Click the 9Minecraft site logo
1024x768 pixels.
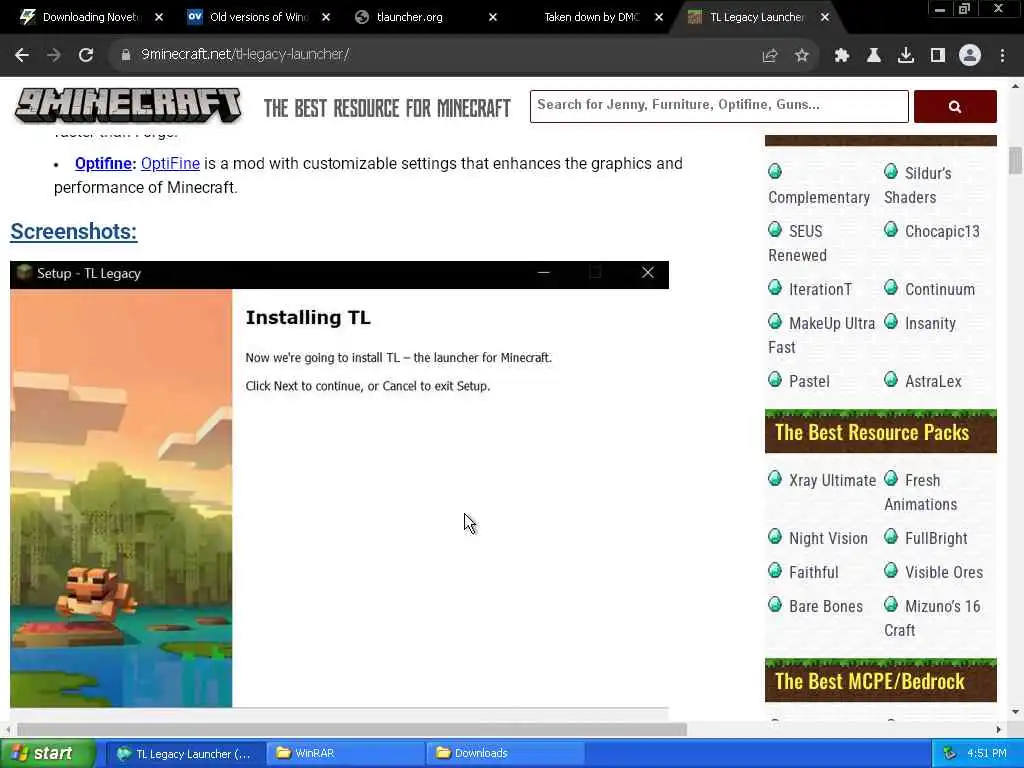point(128,106)
